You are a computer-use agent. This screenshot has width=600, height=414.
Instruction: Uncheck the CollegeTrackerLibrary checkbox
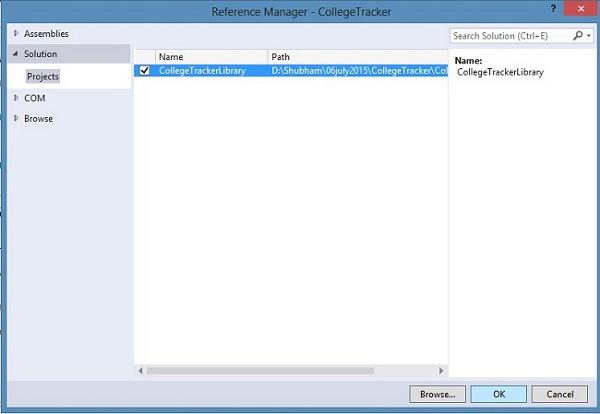click(x=144, y=70)
